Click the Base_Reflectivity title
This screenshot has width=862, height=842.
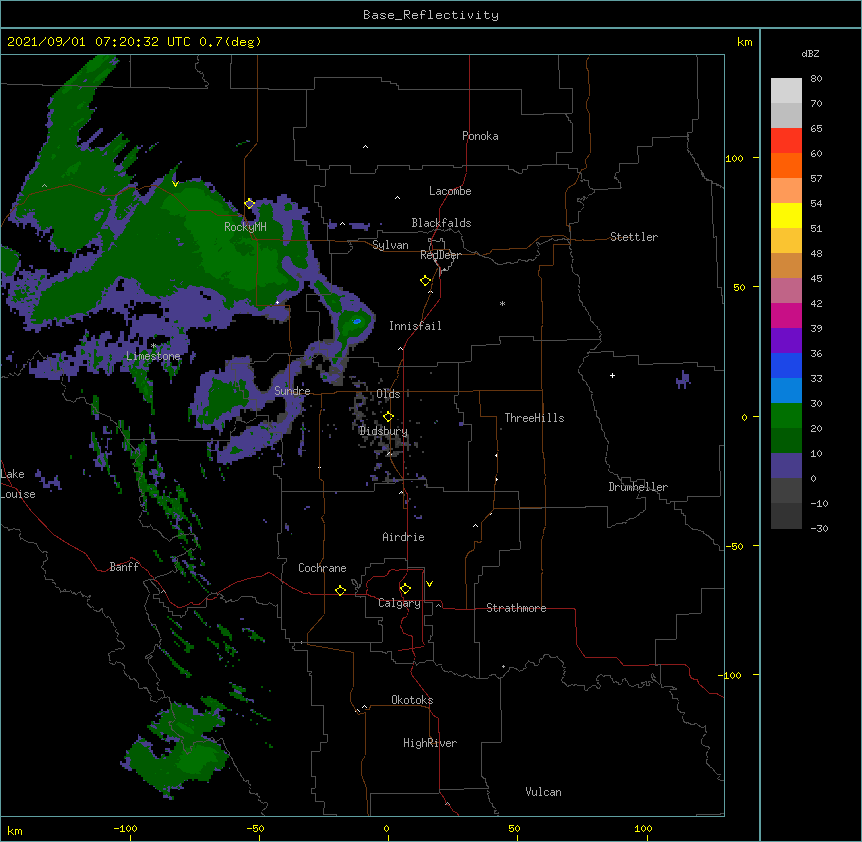click(x=431, y=15)
